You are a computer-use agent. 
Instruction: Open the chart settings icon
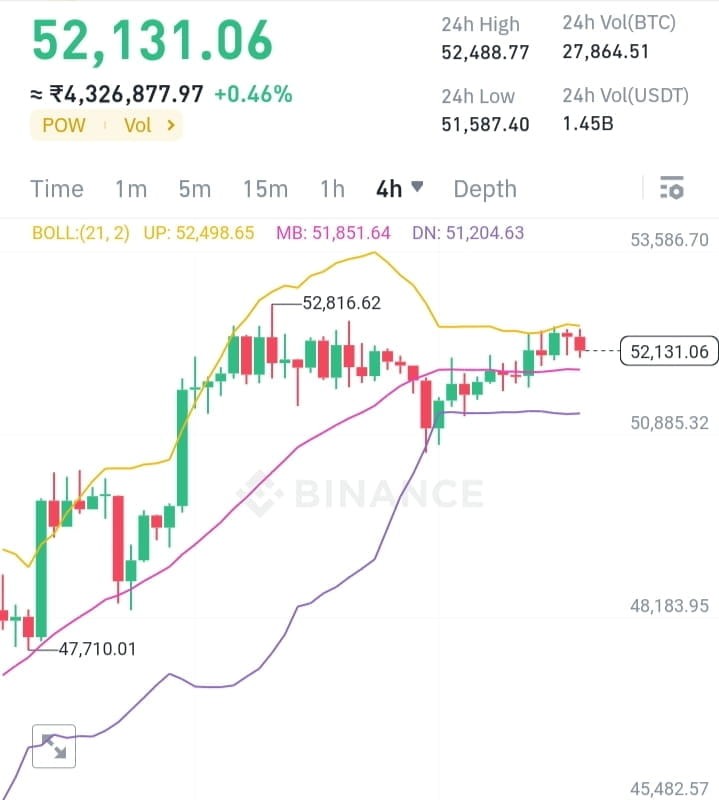pos(672,188)
